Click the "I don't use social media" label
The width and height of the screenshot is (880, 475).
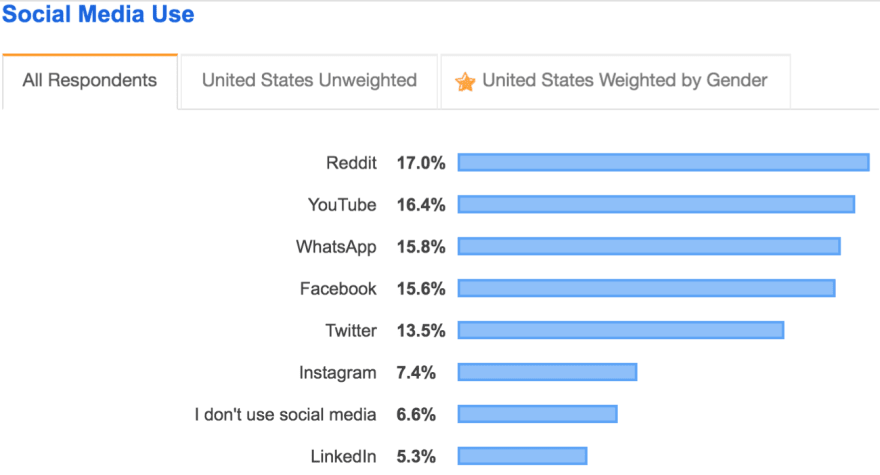[286, 414]
